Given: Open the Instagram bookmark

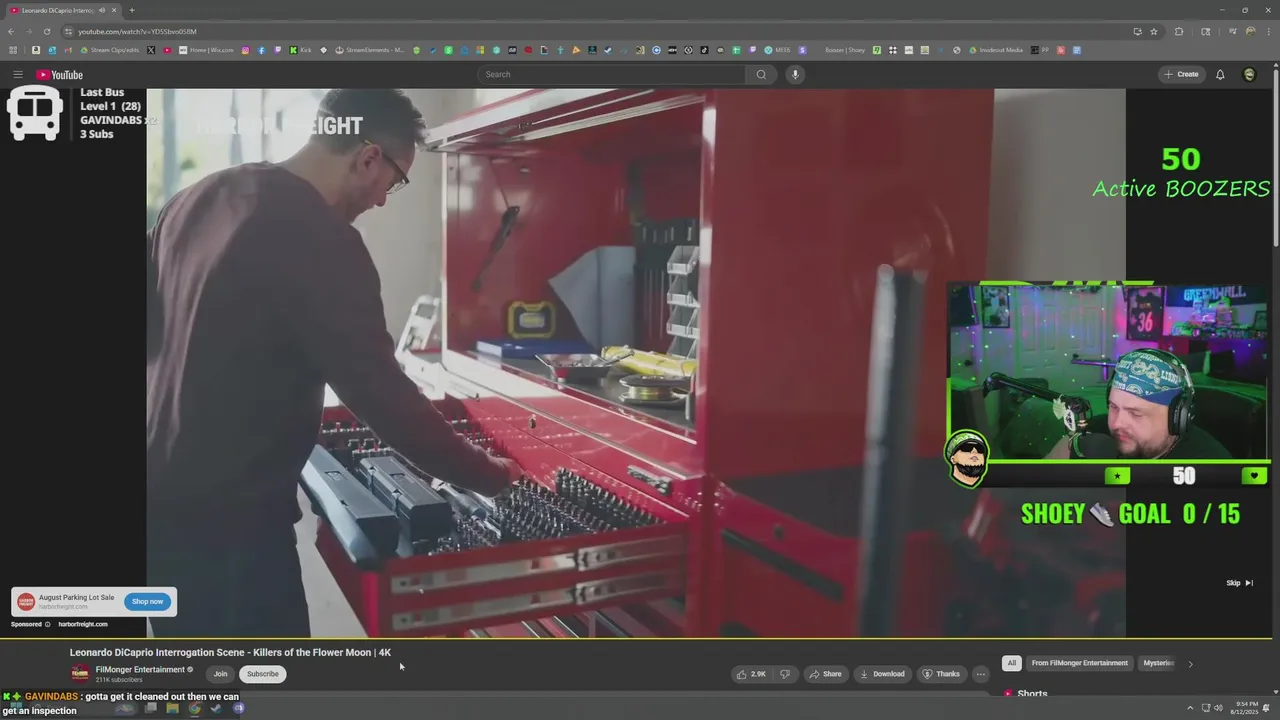Looking at the screenshot, I should (x=246, y=50).
